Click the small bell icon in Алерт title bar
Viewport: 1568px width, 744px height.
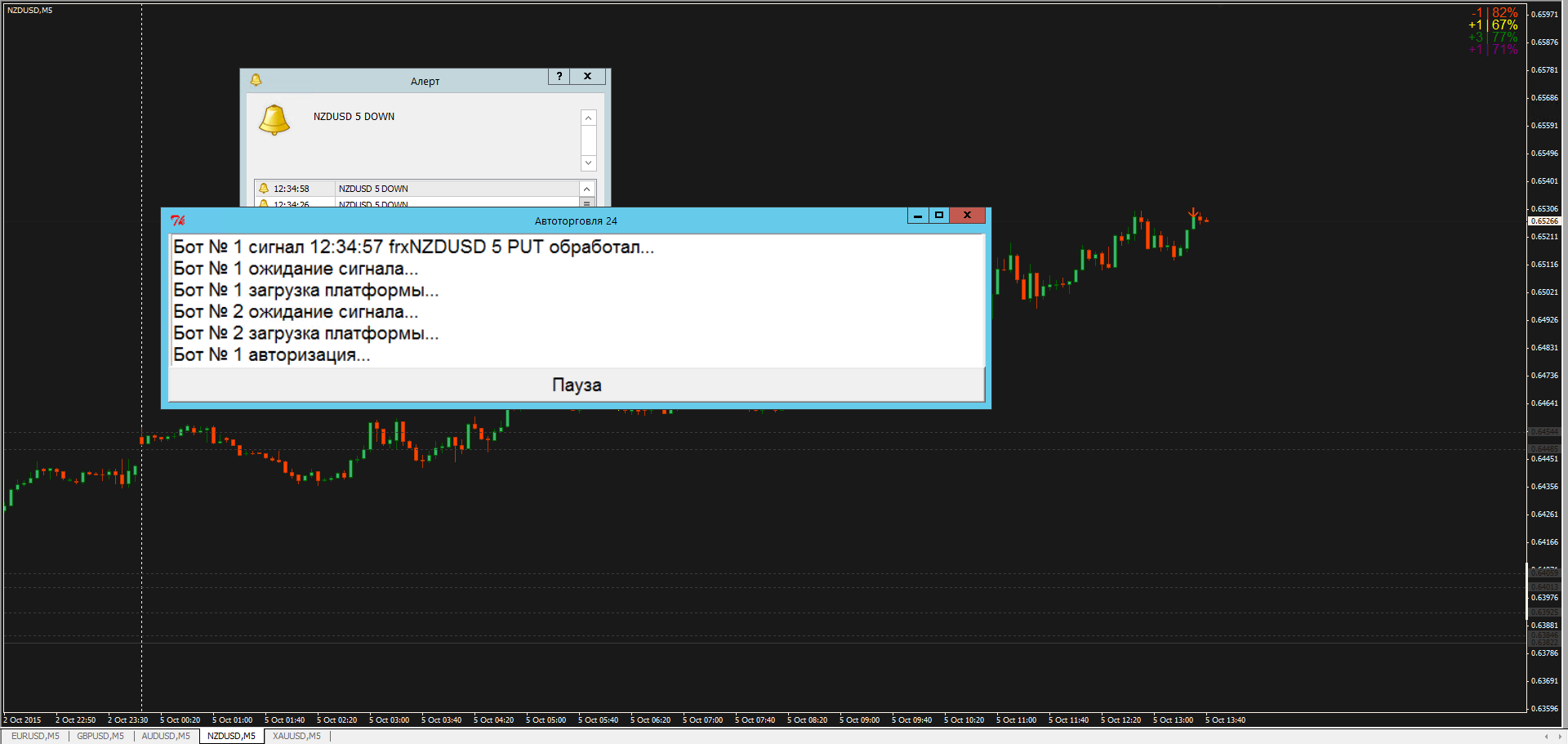pos(256,80)
